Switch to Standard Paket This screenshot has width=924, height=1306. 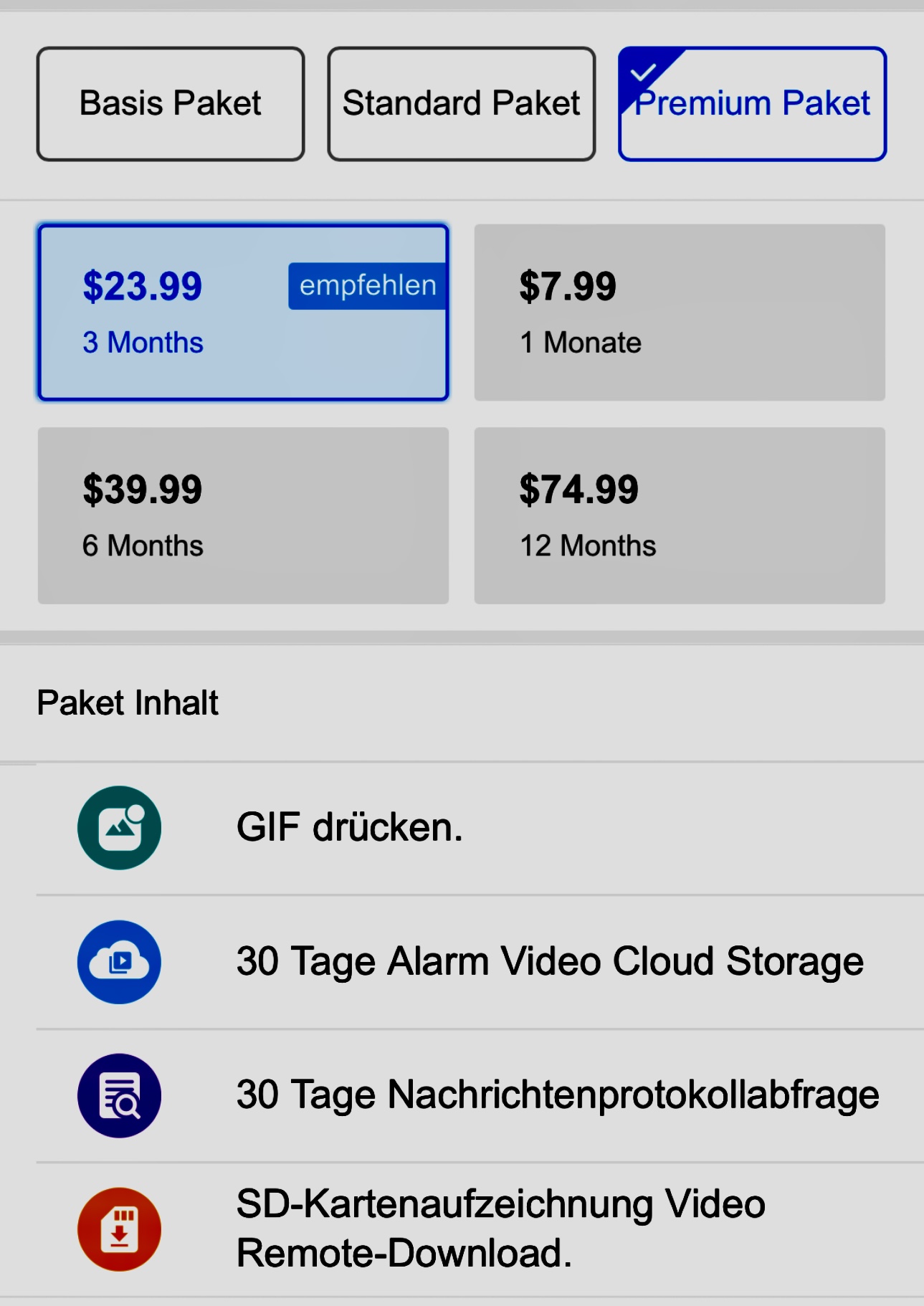coord(462,104)
